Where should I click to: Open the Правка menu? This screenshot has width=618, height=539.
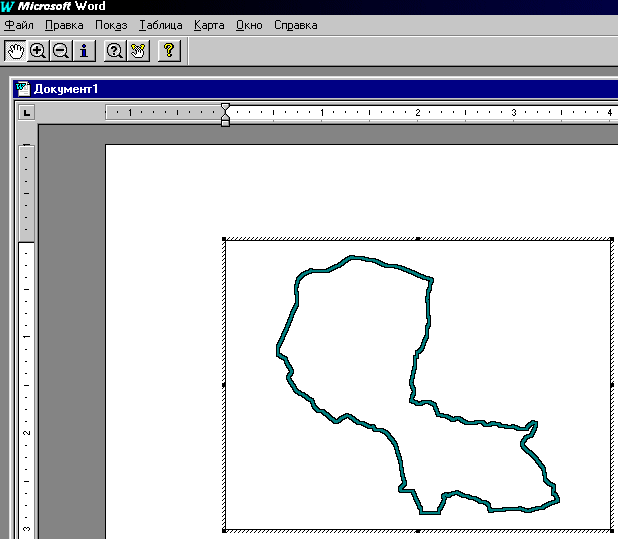(x=64, y=25)
